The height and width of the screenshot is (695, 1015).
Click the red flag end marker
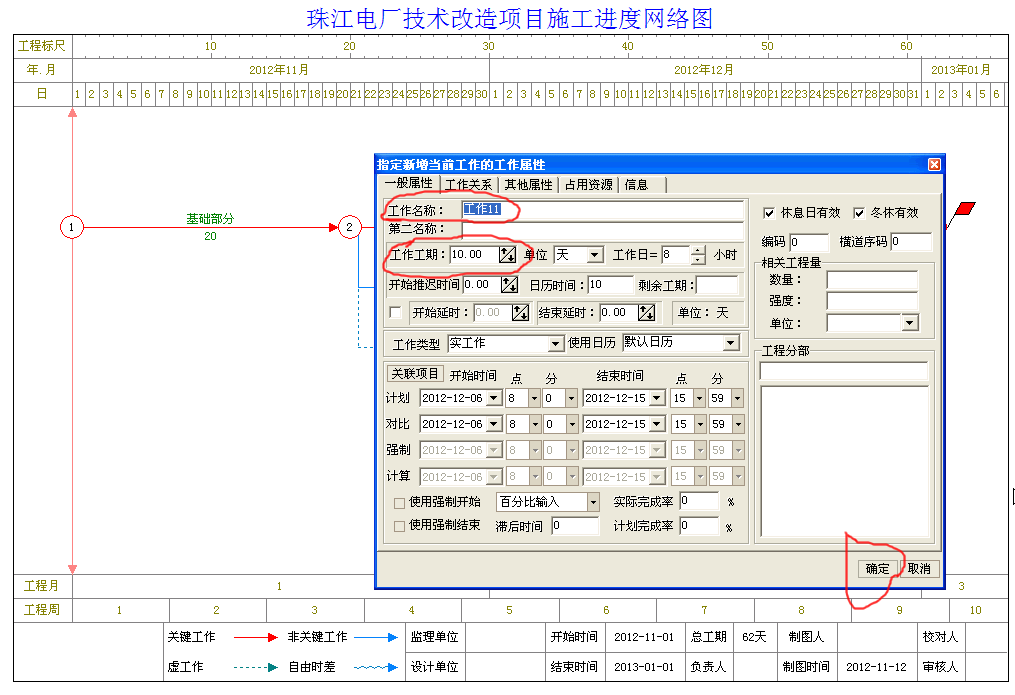(x=963, y=210)
